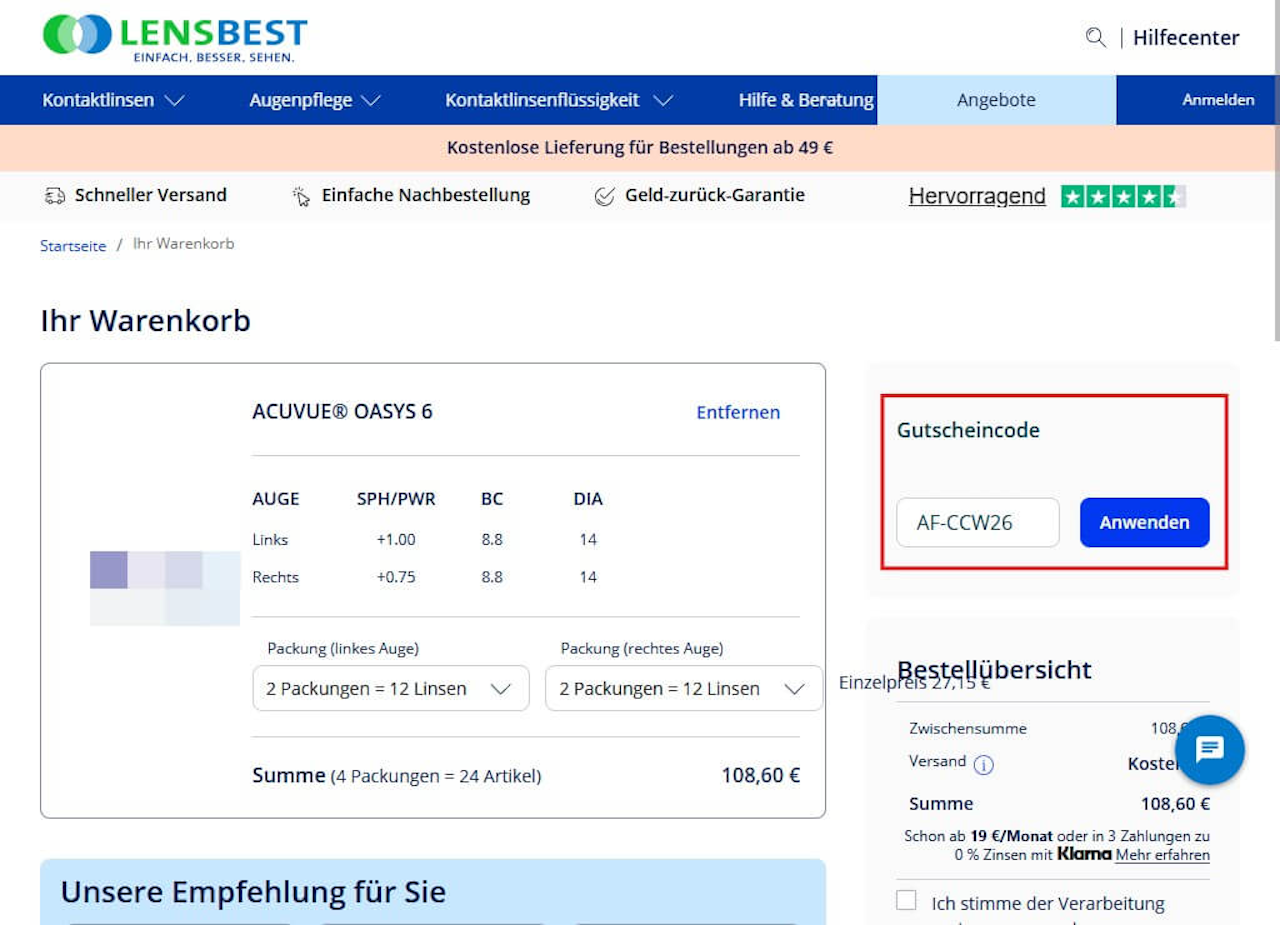Screen dimensions: 1280x925
Task: Click Anmelden to sign in
Action: [1218, 100]
